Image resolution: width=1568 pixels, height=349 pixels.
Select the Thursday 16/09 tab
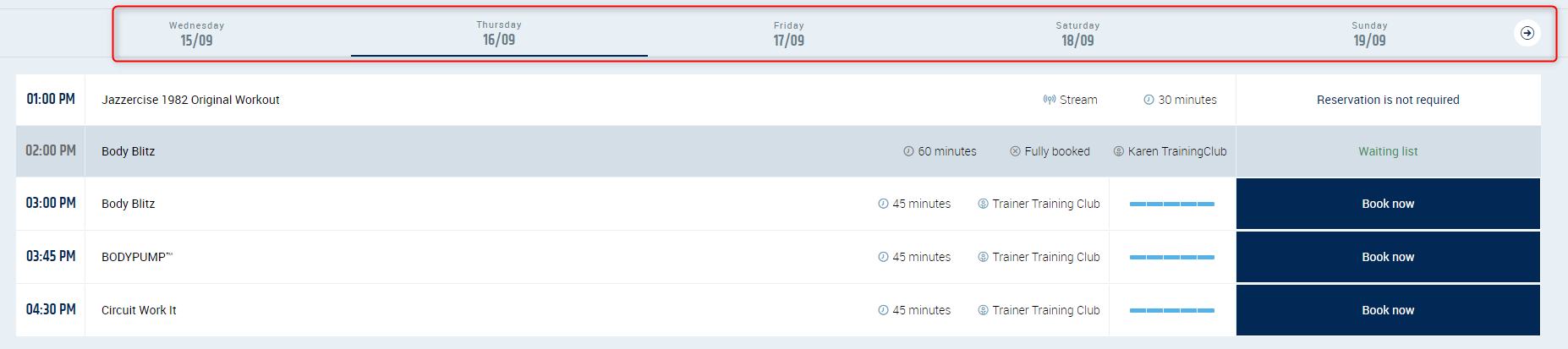pyautogui.click(x=499, y=34)
